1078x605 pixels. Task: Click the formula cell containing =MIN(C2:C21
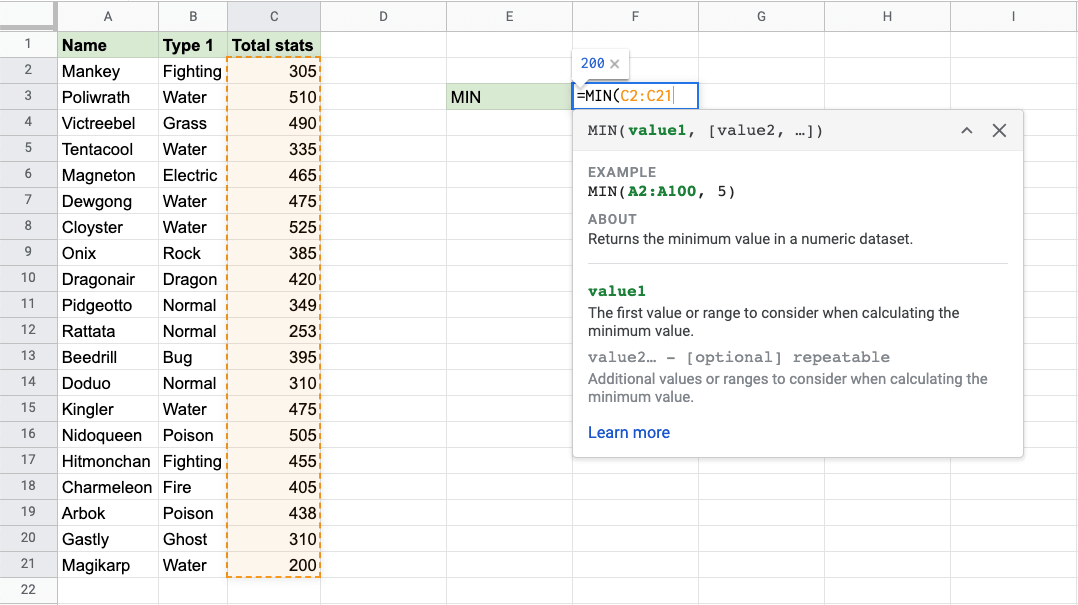(x=635, y=96)
